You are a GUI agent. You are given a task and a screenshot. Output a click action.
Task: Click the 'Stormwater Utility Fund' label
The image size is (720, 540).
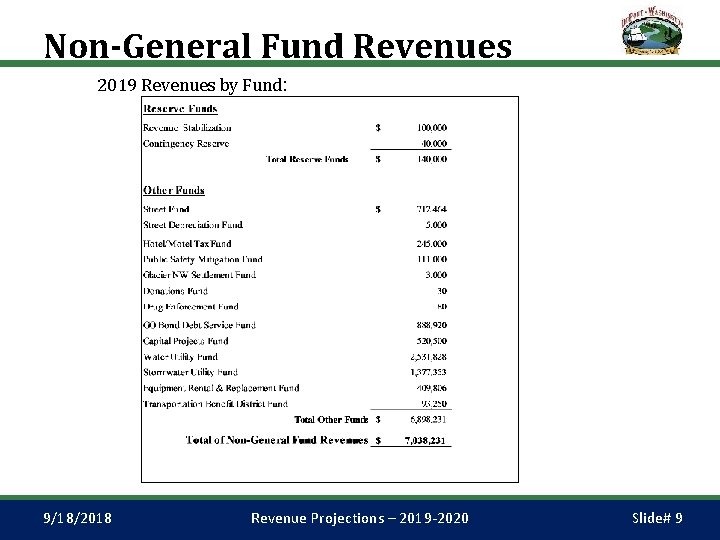coord(191,372)
